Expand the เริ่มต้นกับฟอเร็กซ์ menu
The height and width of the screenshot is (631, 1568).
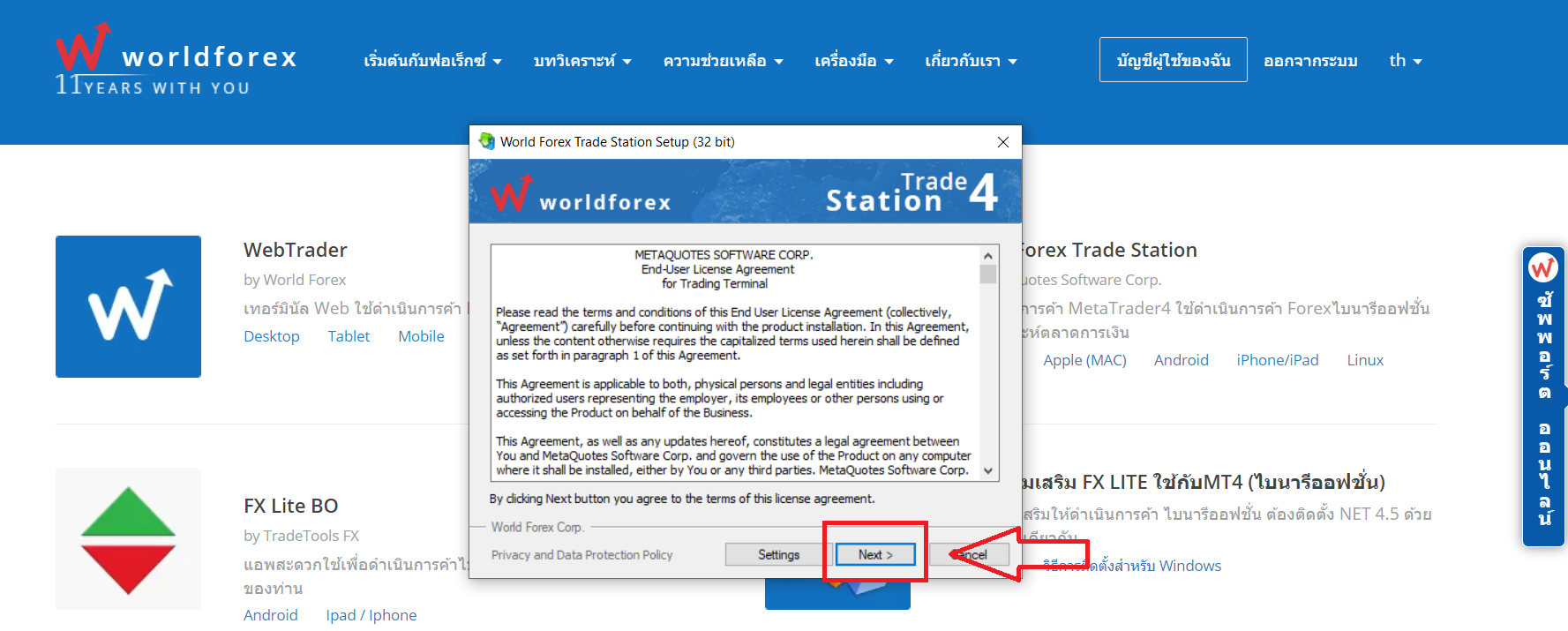click(432, 61)
